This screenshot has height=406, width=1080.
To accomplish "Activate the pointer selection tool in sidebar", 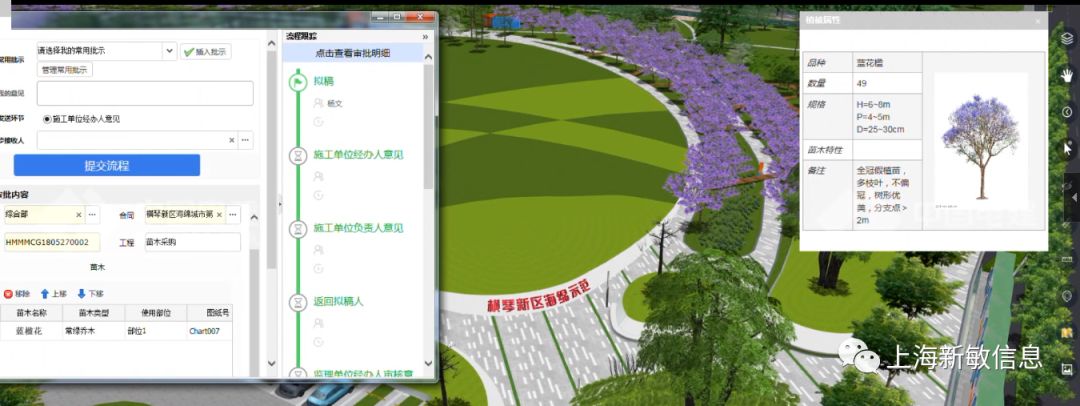I will click(x=1067, y=148).
